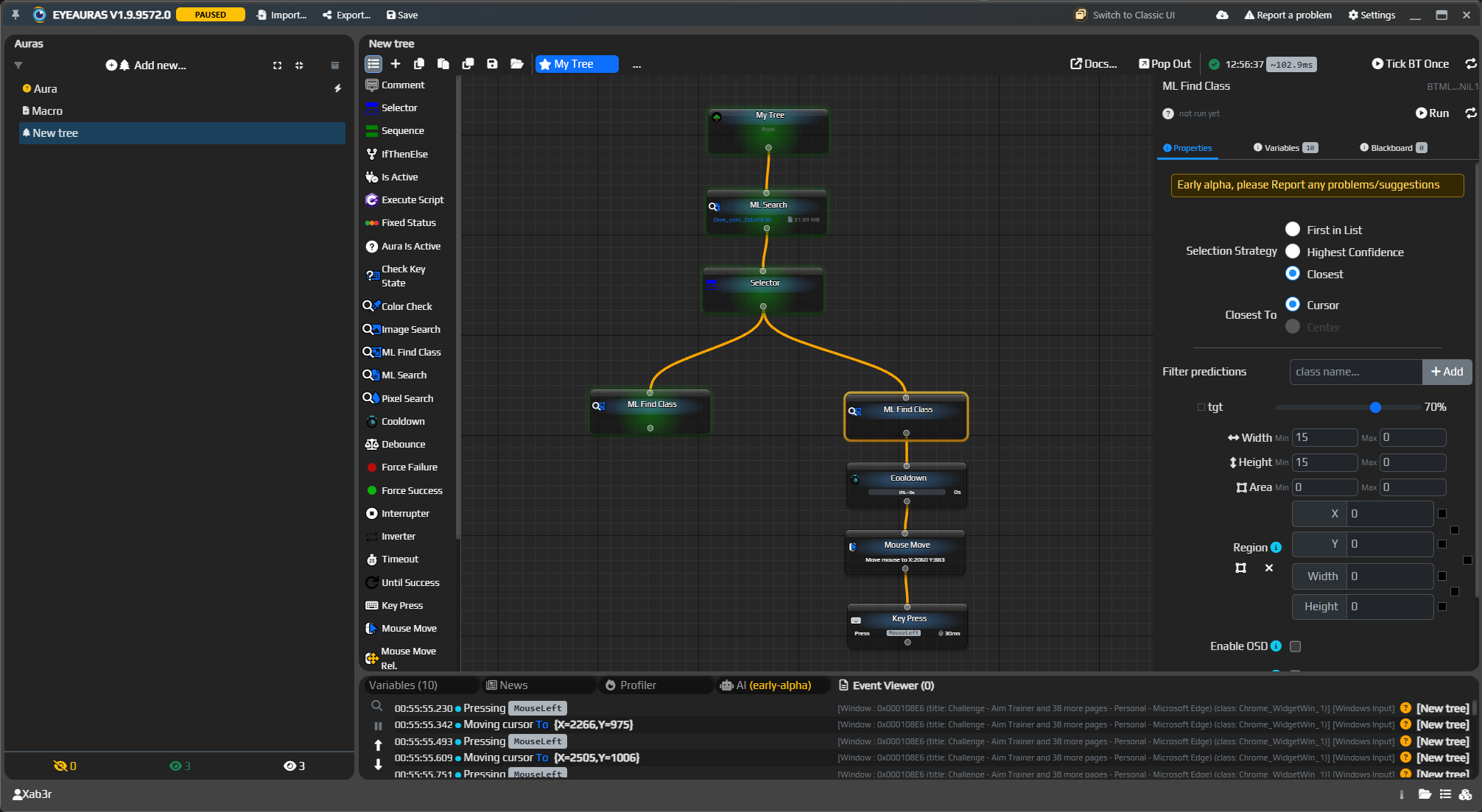The height and width of the screenshot is (812, 1482).
Task: Click the floppy save icon in tree toolbar
Action: click(x=492, y=64)
